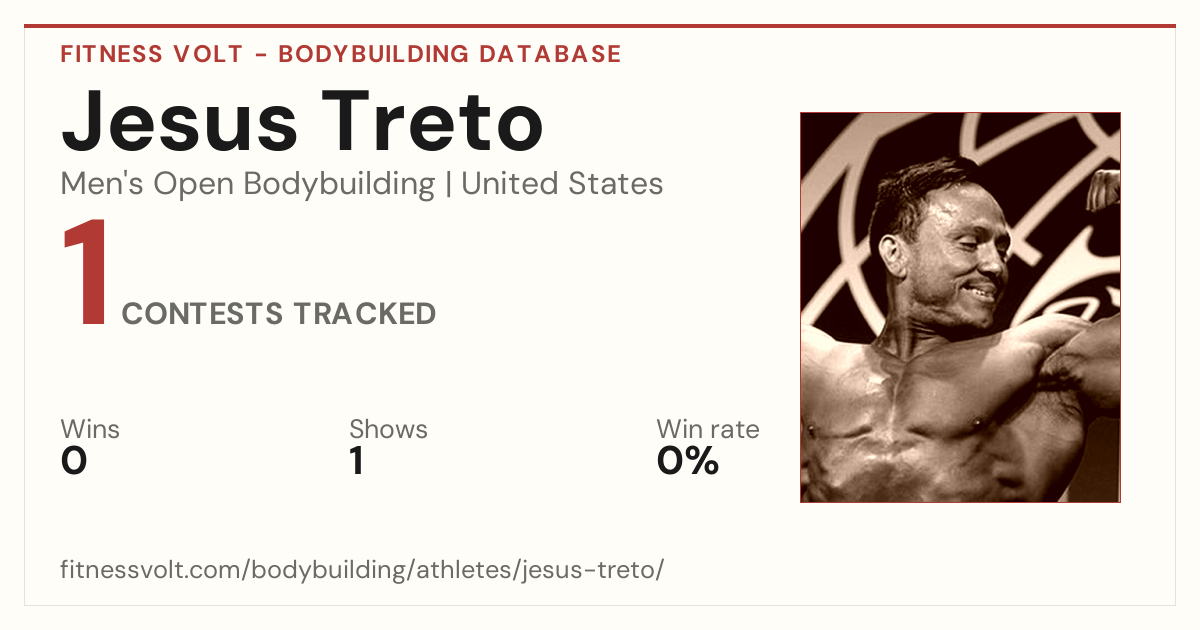Viewport: 1200px width, 630px height.
Task: Click the red top border line
Action: pos(600,26)
